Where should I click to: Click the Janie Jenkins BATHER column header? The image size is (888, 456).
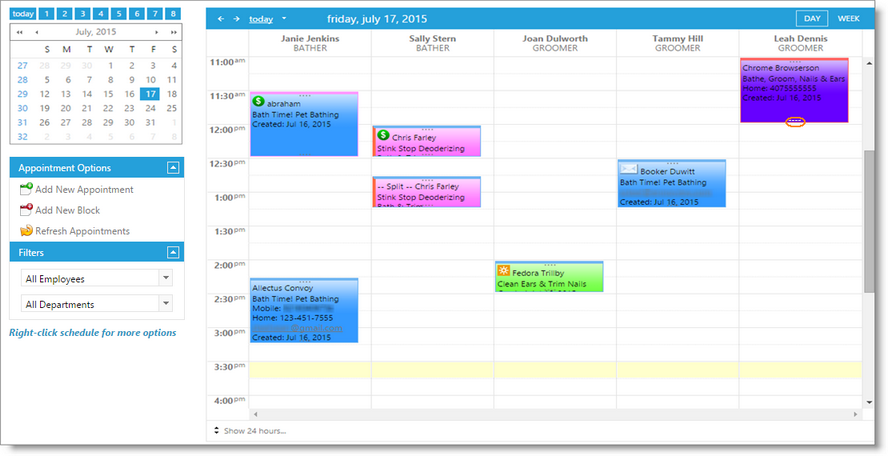[310, 43]
